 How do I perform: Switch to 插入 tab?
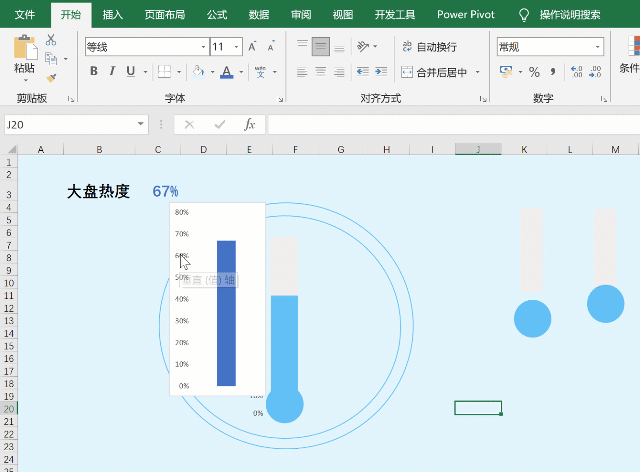pyautogui.click(x=113, y=15)
